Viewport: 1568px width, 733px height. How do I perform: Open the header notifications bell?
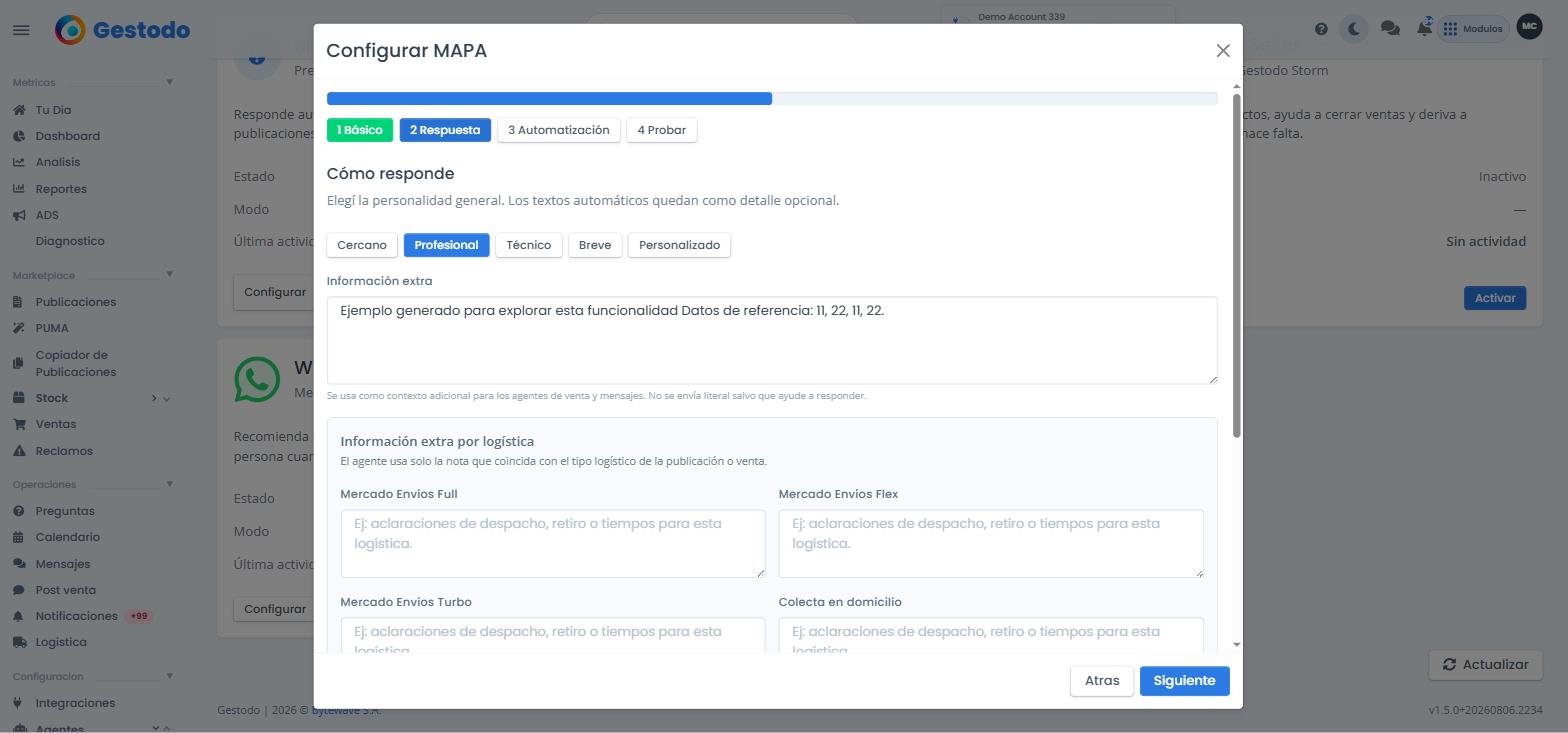point(1424,29)
